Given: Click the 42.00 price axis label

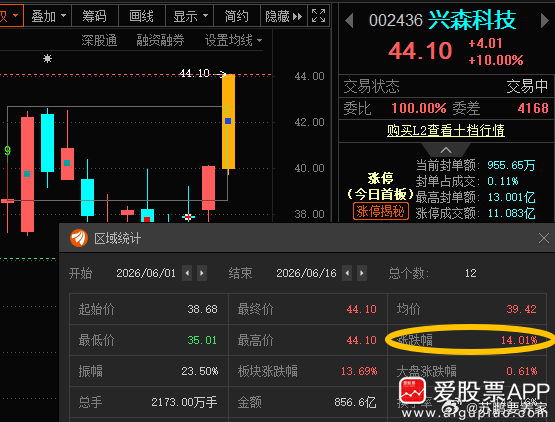Looking at the screenshot, I should [309, 122].
